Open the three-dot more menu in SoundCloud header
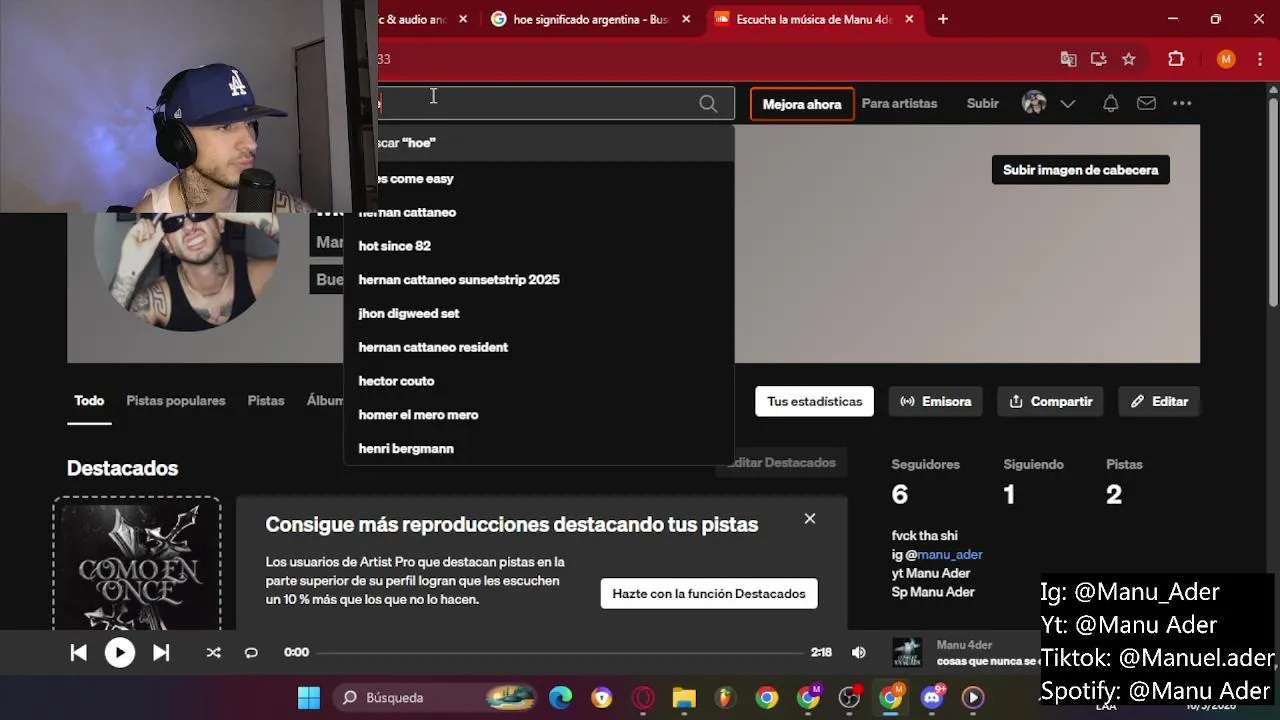 [x=1182, y=103]
